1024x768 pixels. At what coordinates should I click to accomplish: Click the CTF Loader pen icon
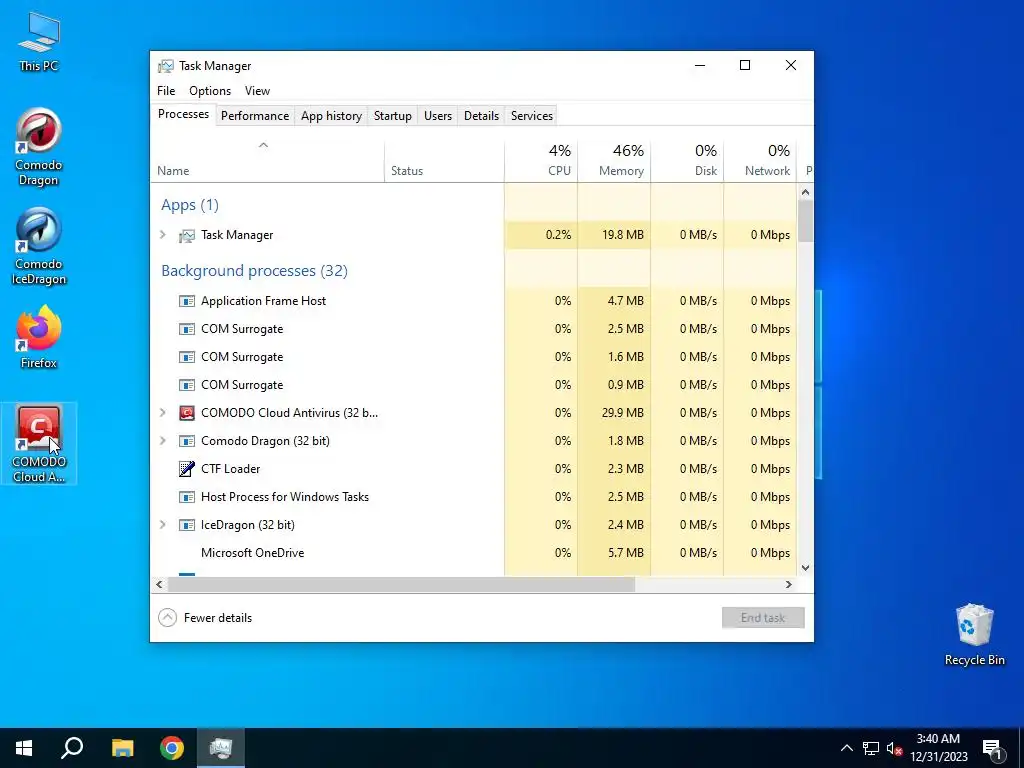[x=187, y=469]
